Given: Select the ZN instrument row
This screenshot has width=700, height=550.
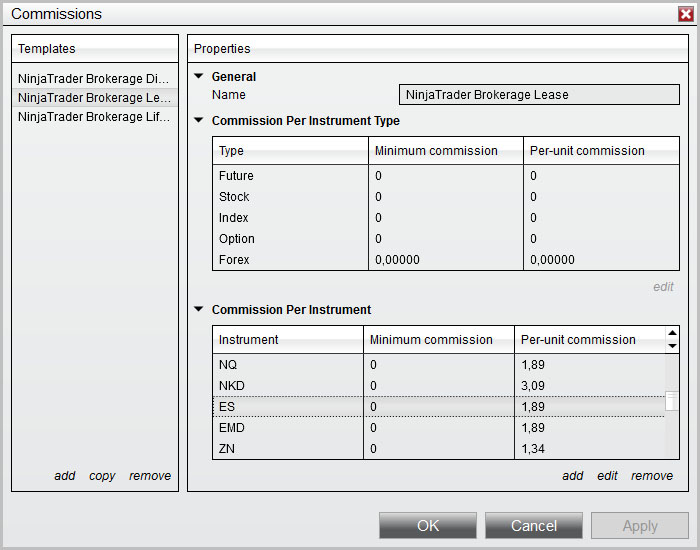Looking at the screenshot, I should coord(439,448).
